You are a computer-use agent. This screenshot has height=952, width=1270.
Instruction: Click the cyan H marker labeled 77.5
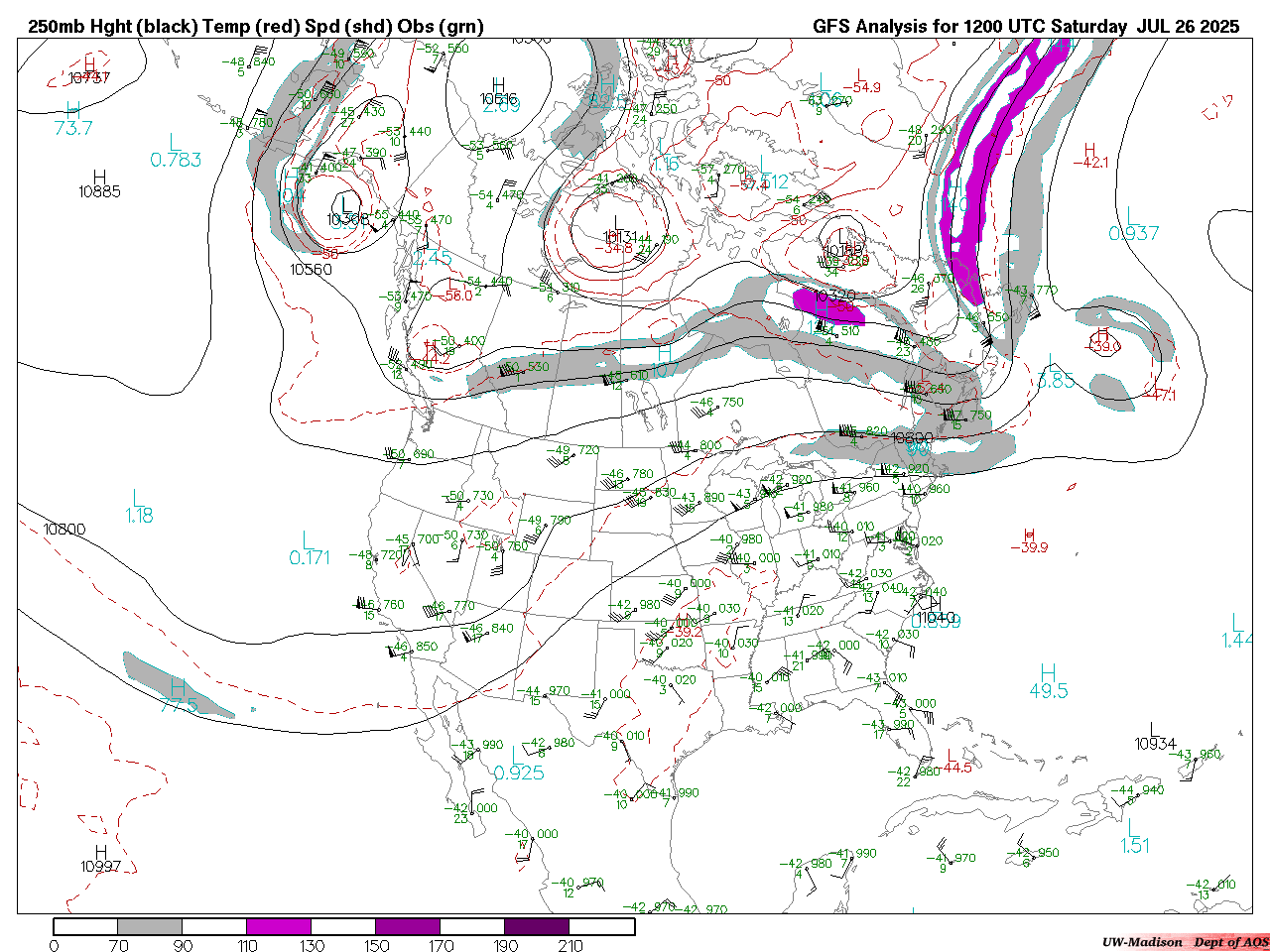[x=178, y=688]
